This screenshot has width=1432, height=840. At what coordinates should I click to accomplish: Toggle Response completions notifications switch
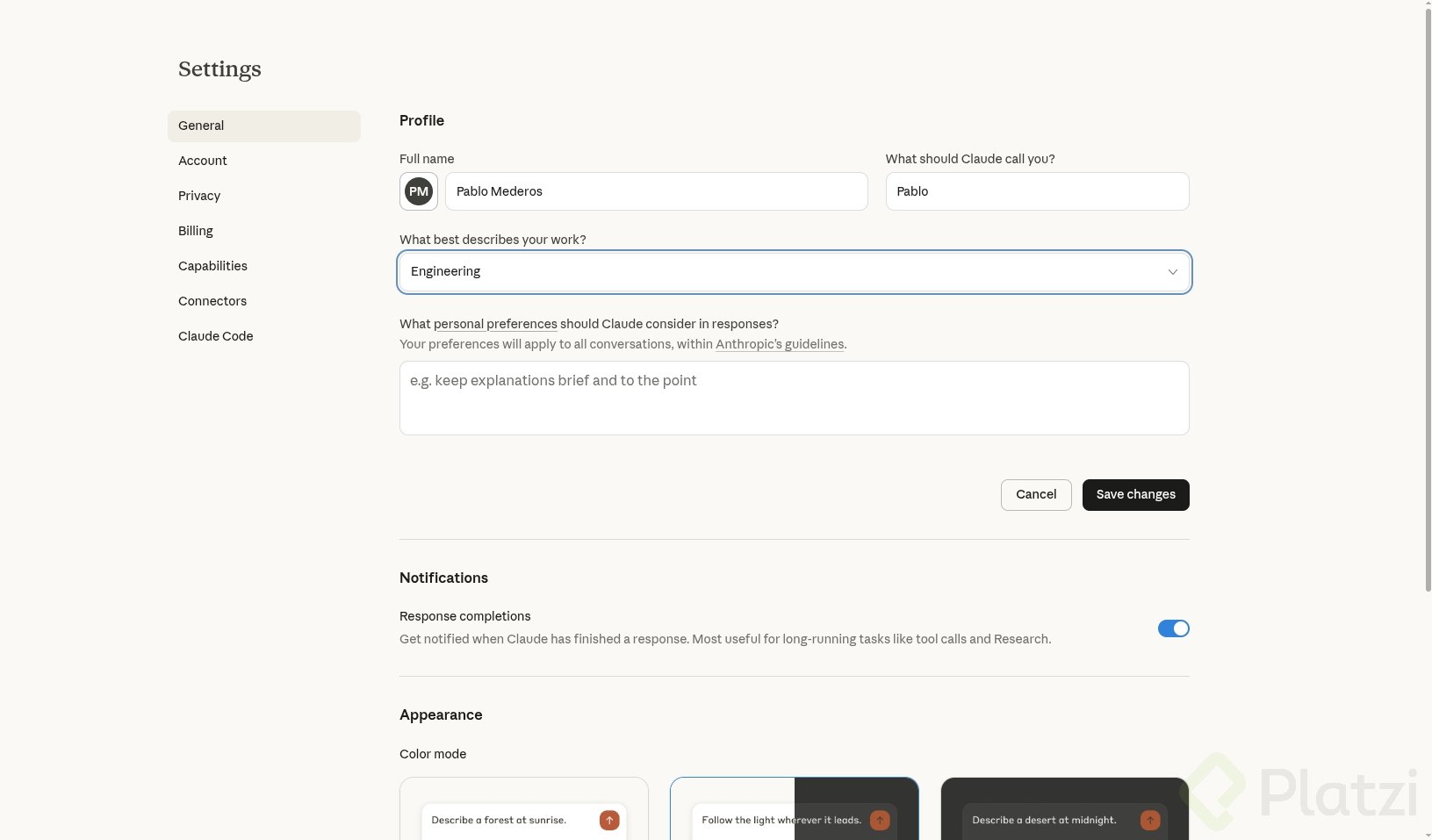click(1173, 628)
